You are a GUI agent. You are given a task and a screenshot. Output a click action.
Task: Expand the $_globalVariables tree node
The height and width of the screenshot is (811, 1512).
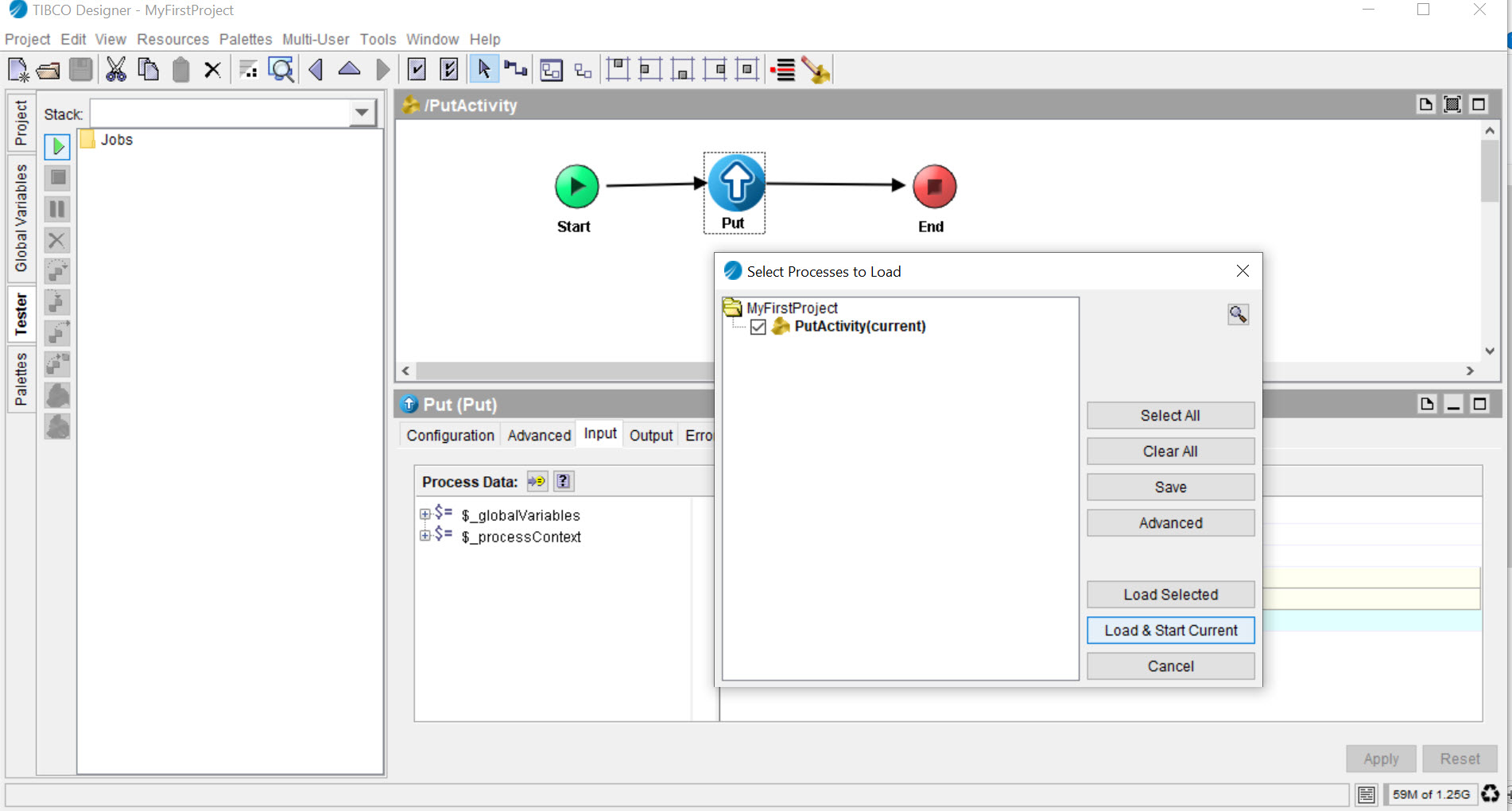click(425, 514)
